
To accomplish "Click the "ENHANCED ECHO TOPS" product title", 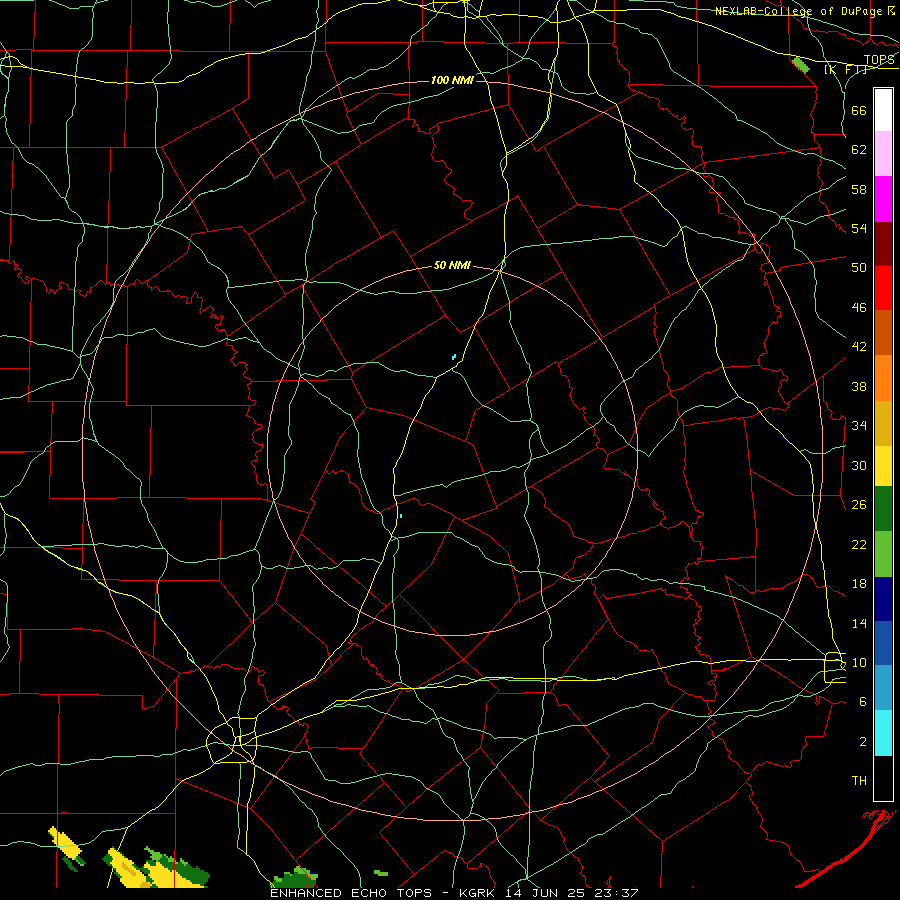I will click(351, 893).
